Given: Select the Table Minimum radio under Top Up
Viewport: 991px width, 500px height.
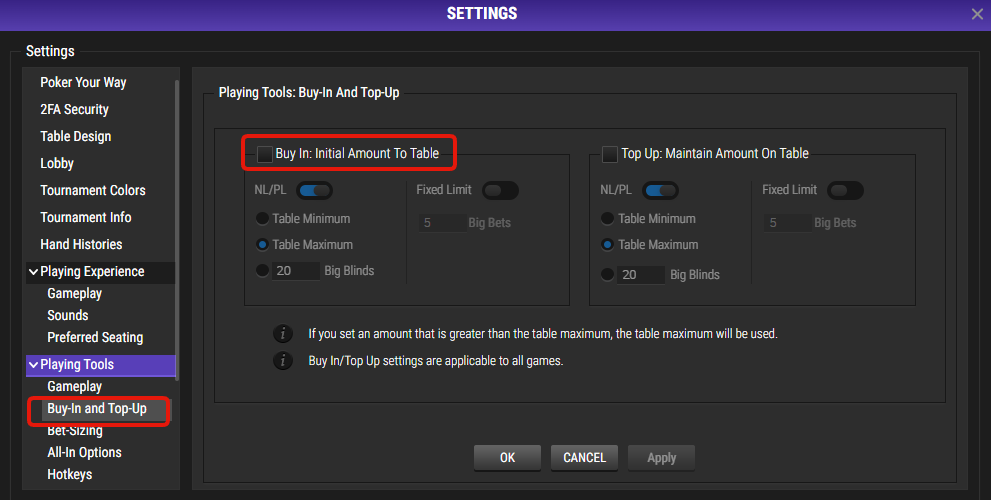Looking at the screenshot, I should click(607, 219).
